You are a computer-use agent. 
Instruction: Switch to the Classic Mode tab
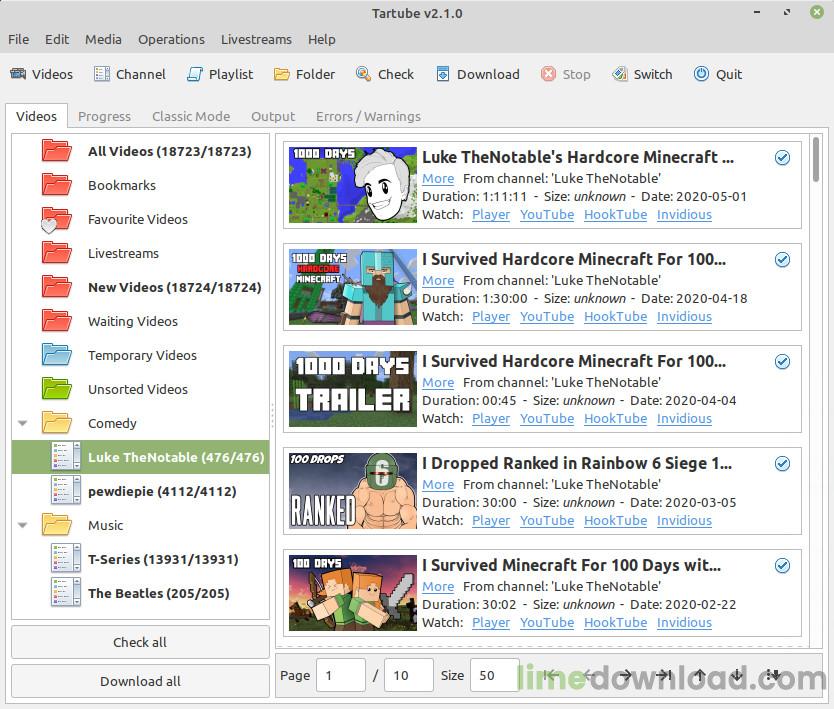[191, 116]
